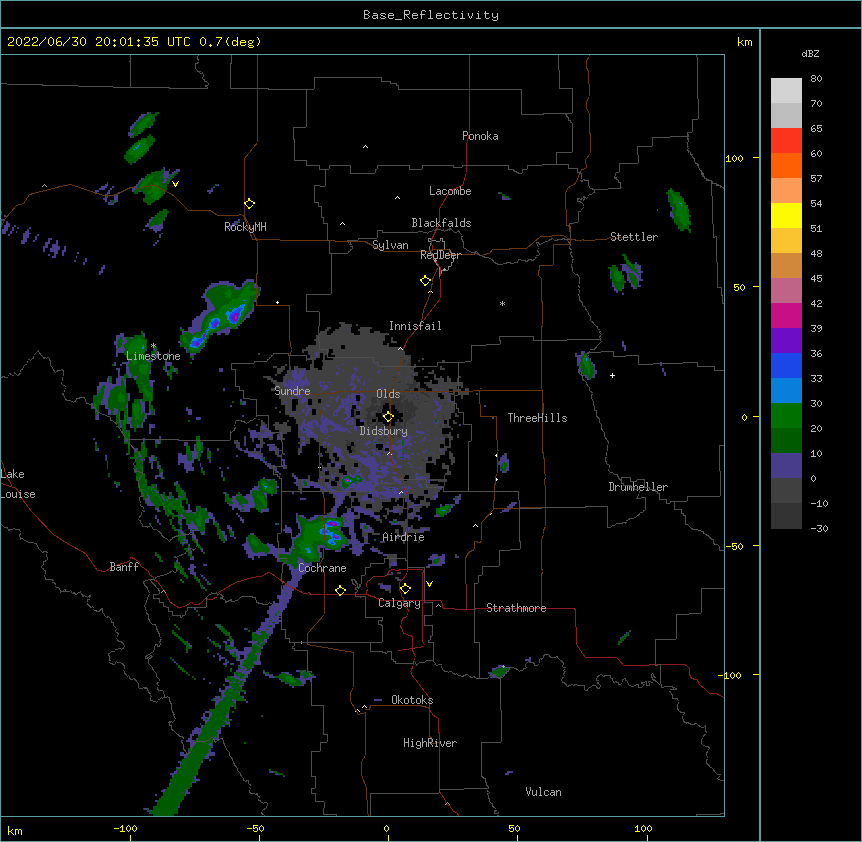Click the RockyMH label
This screenshot has width=862, height=842.
pyautogui.click(x=245, y=227)
